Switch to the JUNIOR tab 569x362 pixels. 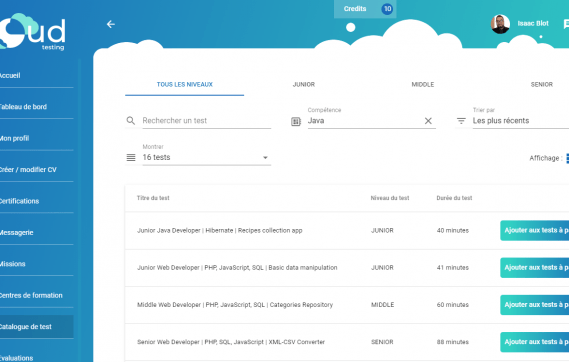tap(304, 85)
